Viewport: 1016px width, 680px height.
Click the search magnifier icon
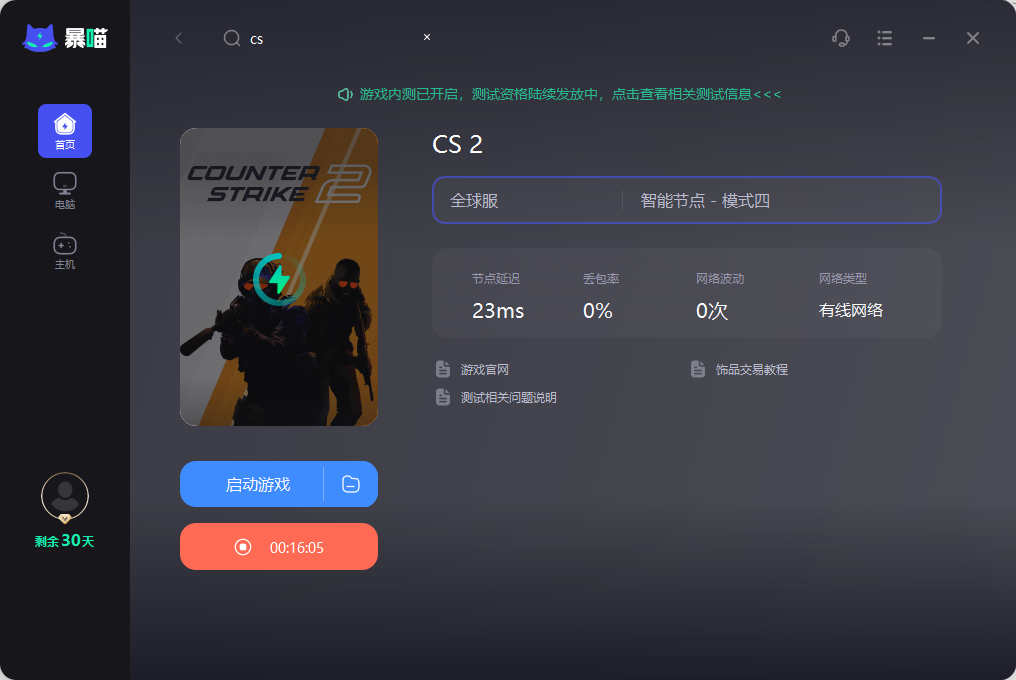coord(232,38)
